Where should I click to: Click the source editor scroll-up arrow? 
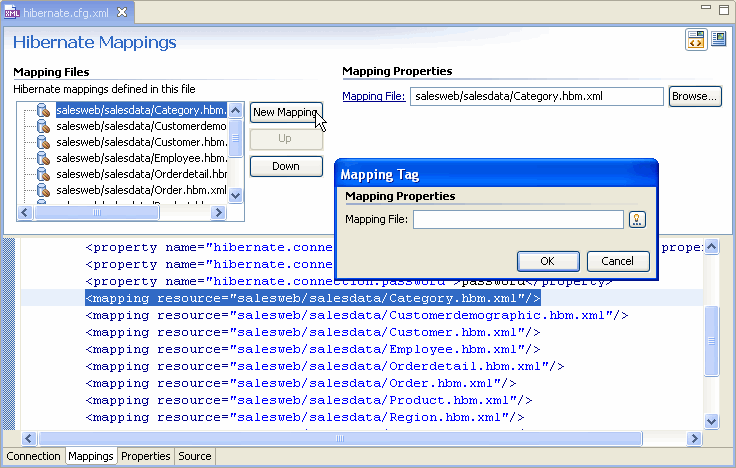coord(712,246)
